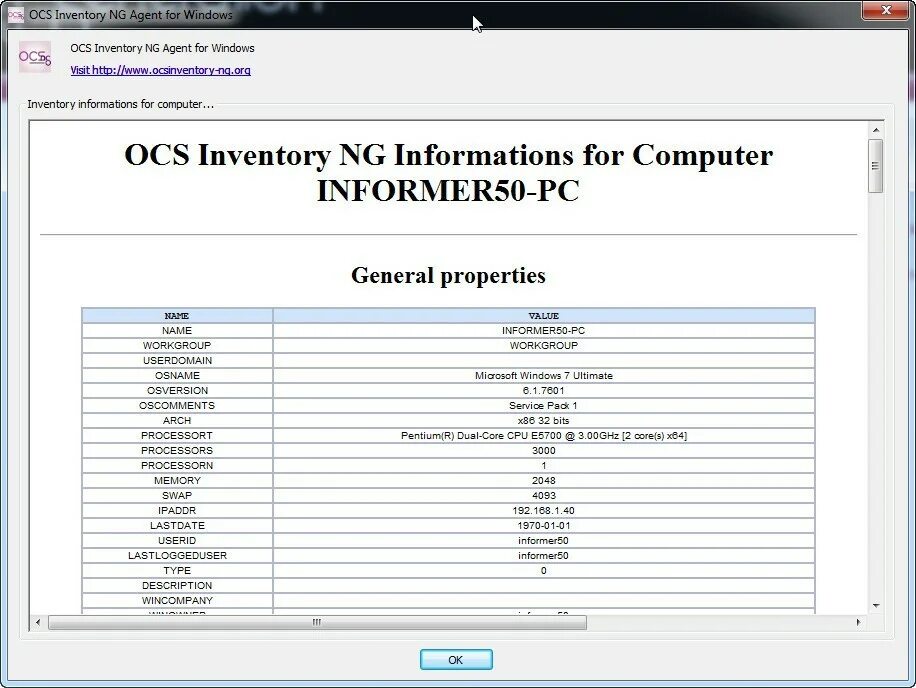
Task: Visit the ocsinventory-ng.org link
Action: click(162, 70)
